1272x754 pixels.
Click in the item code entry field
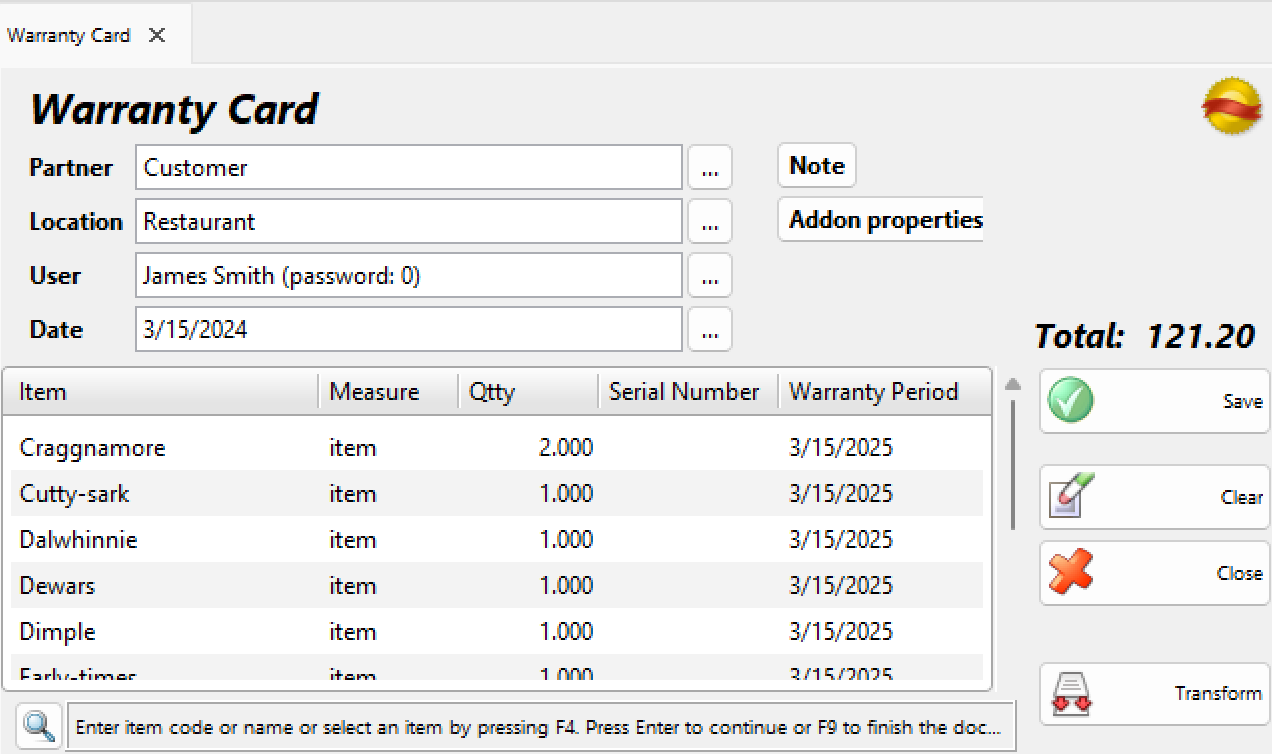pyautogui.click(x=540, y=727)
